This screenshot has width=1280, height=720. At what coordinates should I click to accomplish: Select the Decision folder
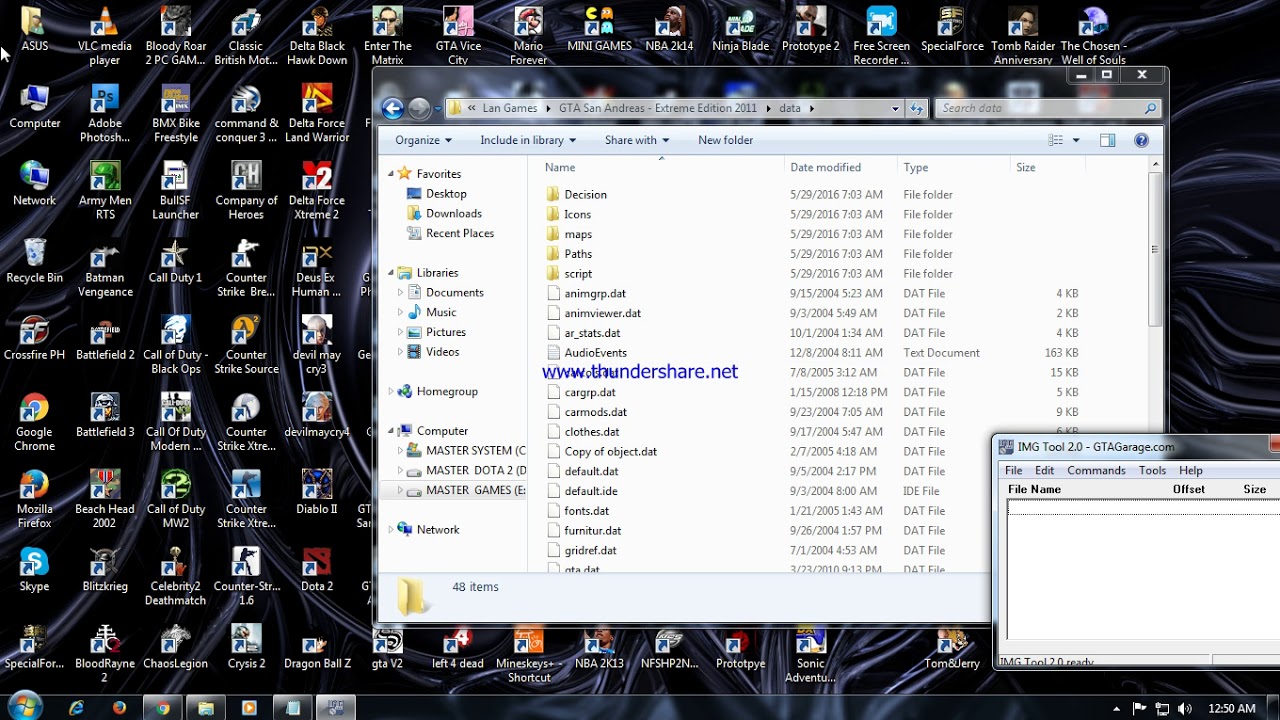point(585,195)
